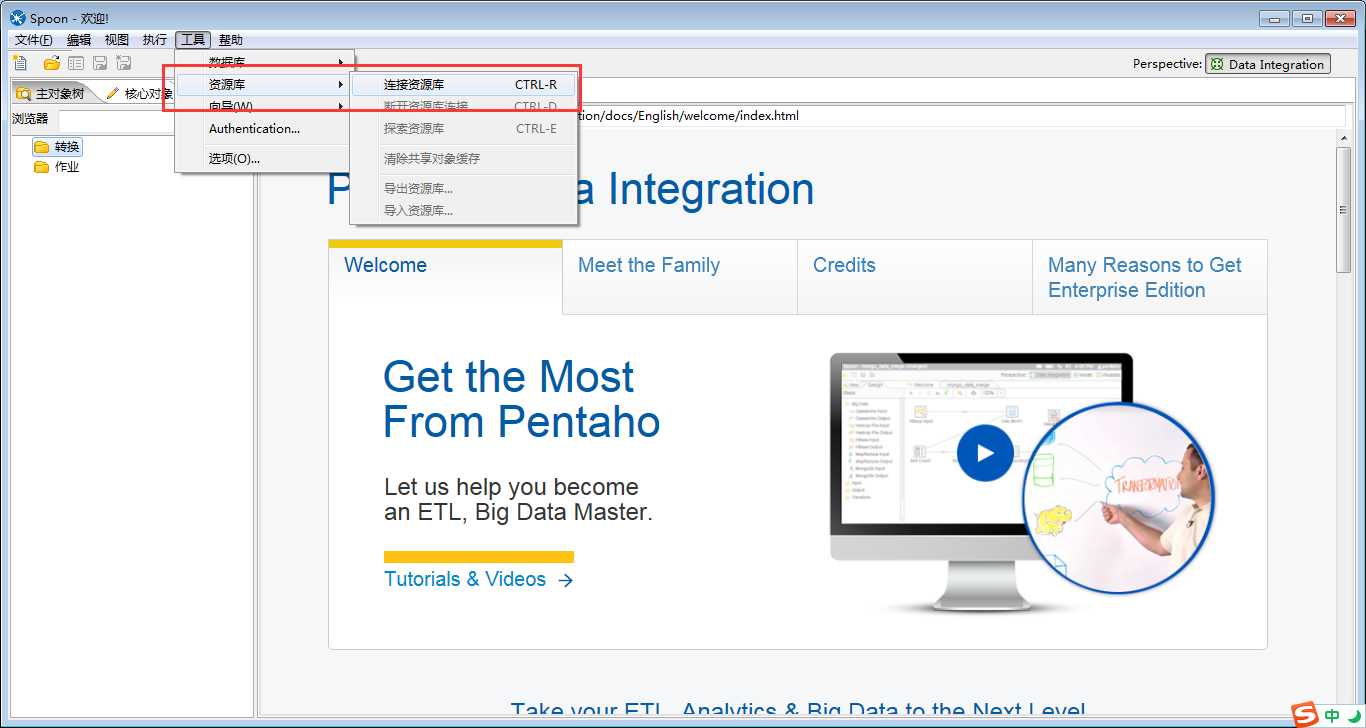Open the Meet the Family tab
This screenshot has width=1366, height=728.
point(680,277)
